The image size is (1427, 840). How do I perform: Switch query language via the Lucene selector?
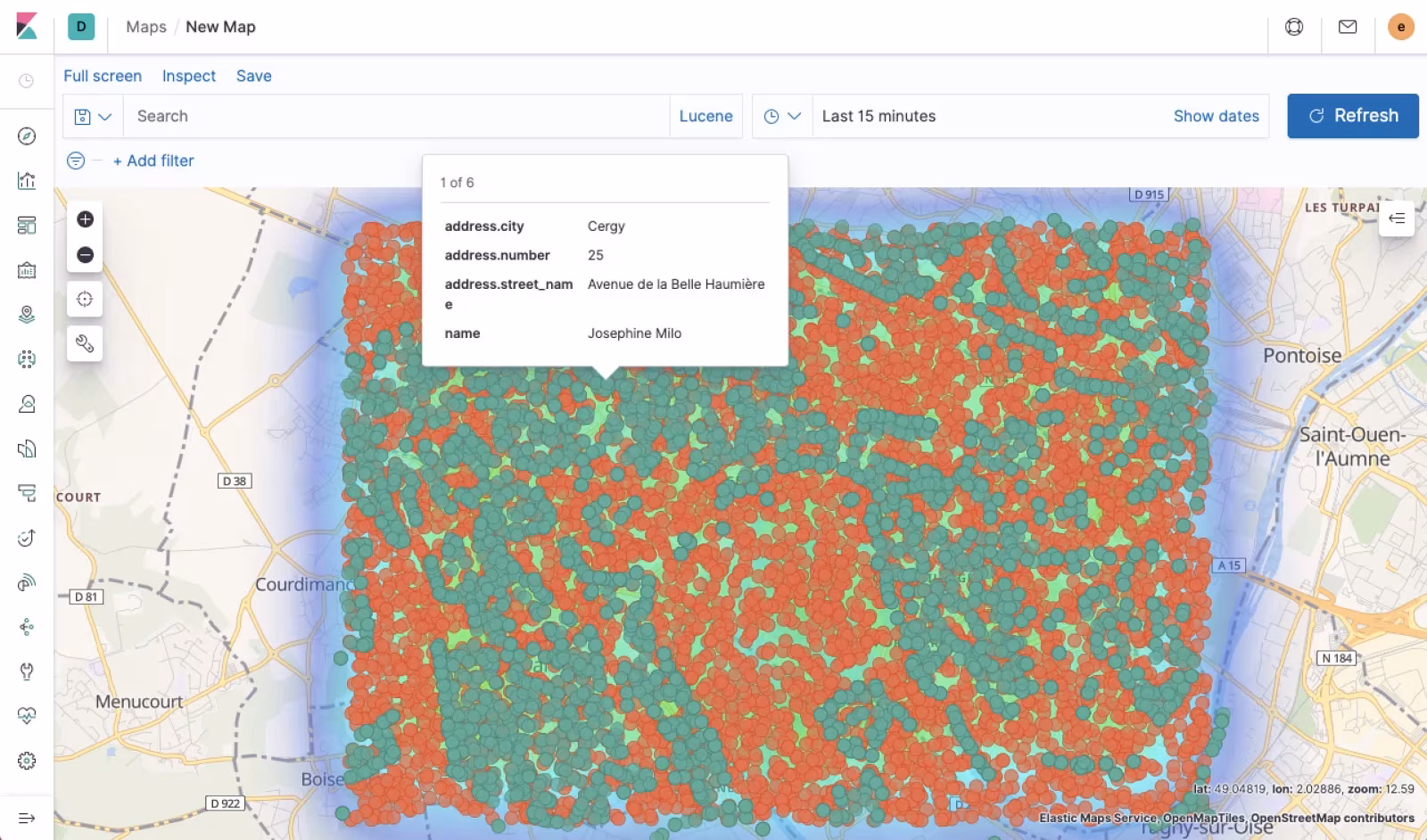(705, 116)
